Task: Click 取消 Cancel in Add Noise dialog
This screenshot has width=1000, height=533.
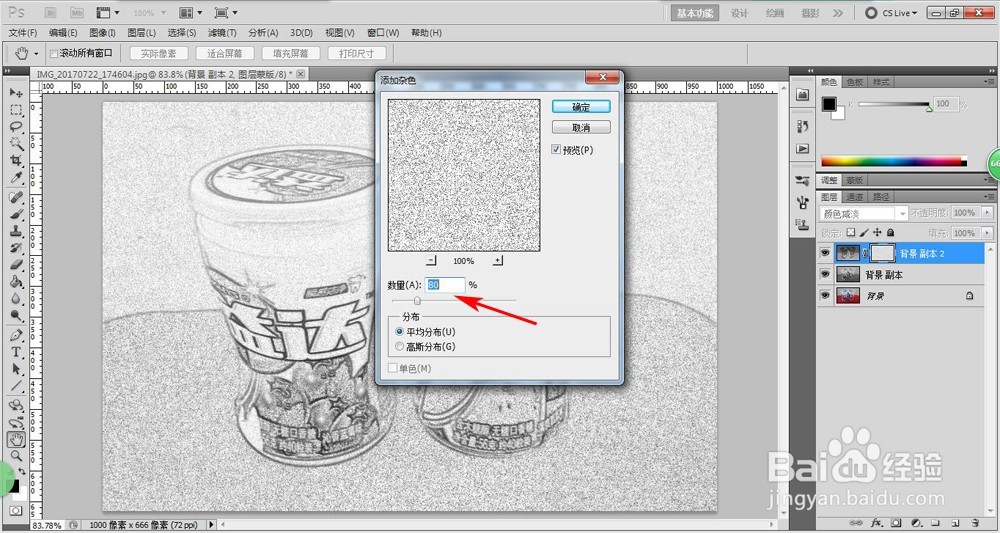Action: pos(581,128)
